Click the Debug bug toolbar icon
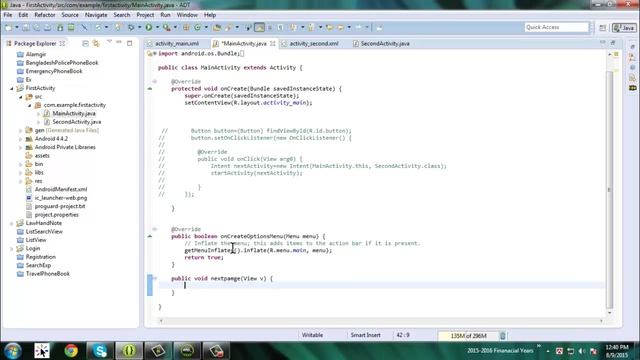640x360 pixels. (x=131, y=27)
